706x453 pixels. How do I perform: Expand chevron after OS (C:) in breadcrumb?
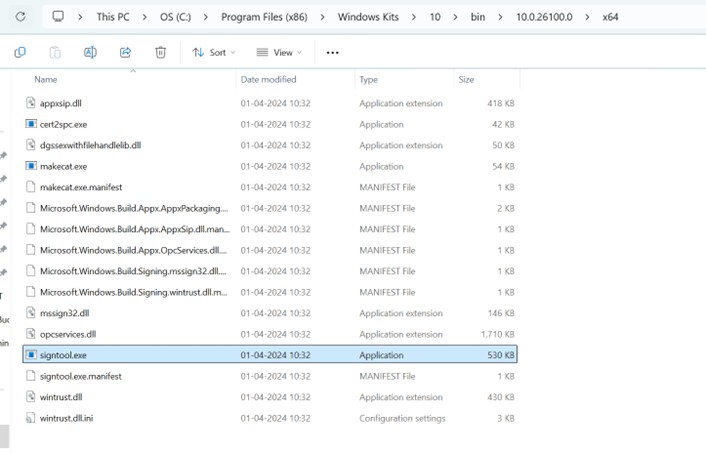point(206,17)
